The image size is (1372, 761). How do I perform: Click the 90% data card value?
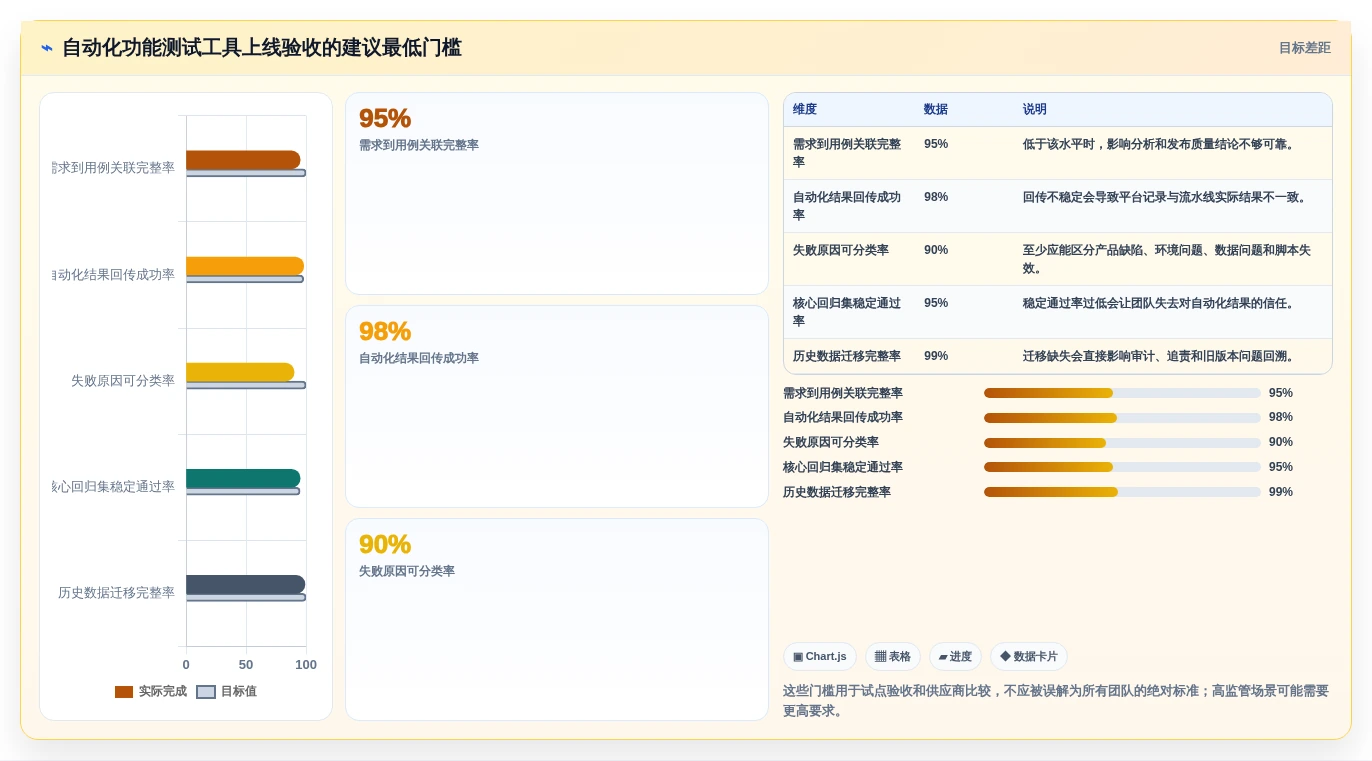pyautogui.click(x=385, y=544)
